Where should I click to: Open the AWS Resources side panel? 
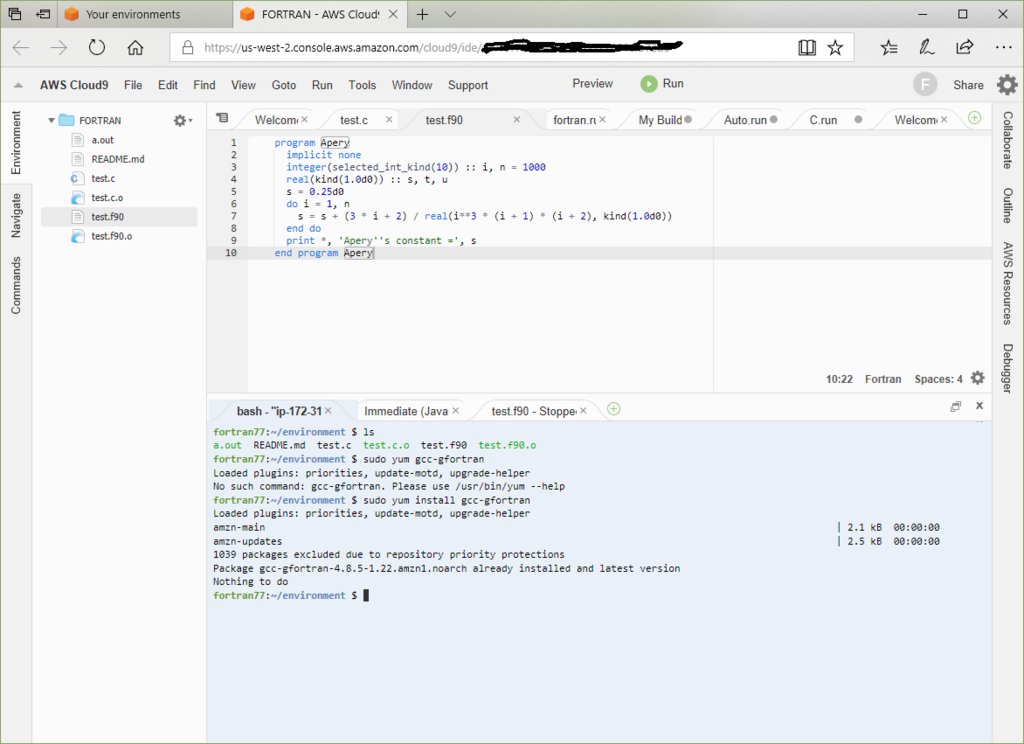point(1007,283)
